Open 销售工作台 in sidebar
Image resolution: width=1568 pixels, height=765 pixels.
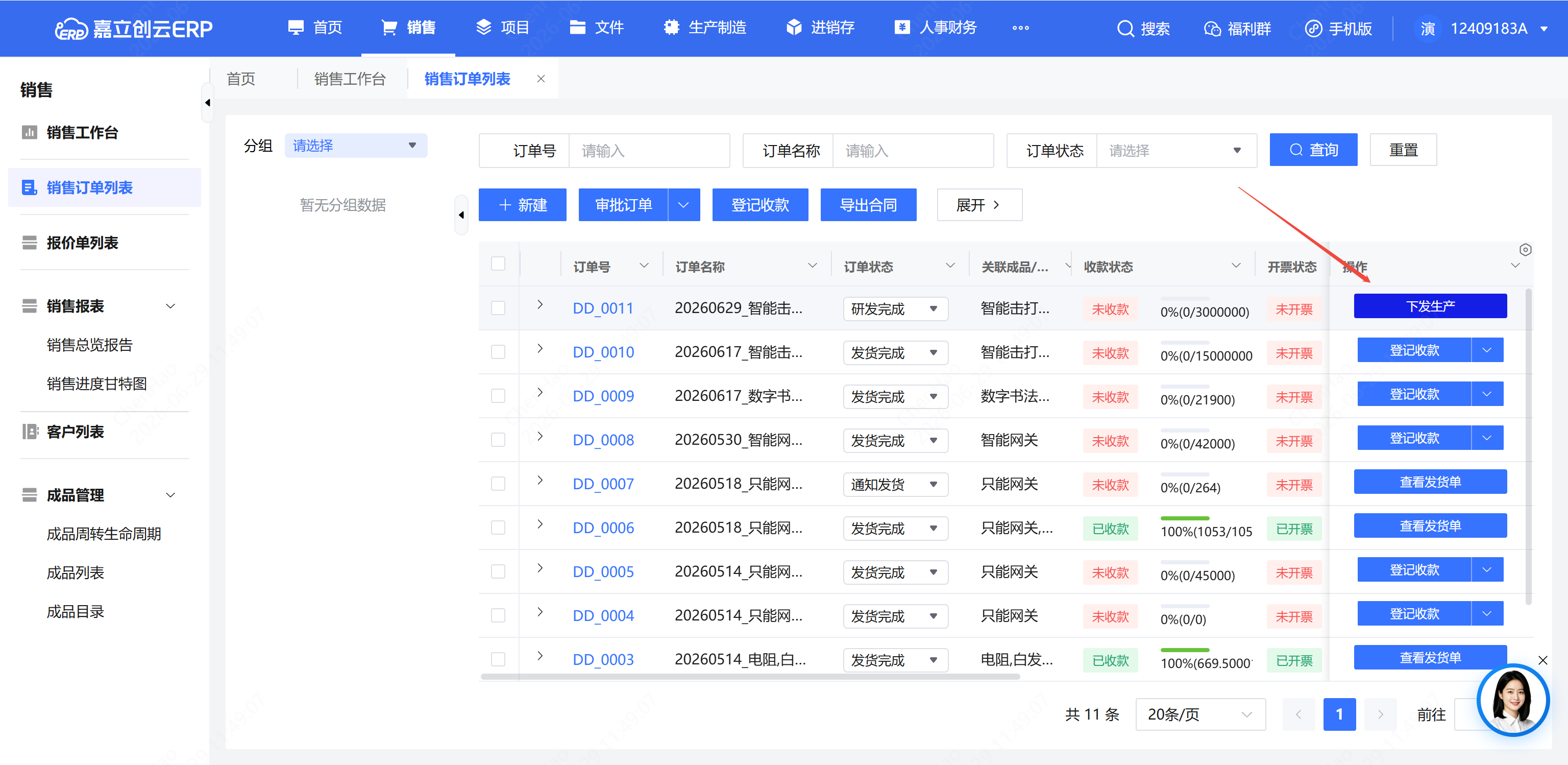pyautogui.click(x=82, y=132)
